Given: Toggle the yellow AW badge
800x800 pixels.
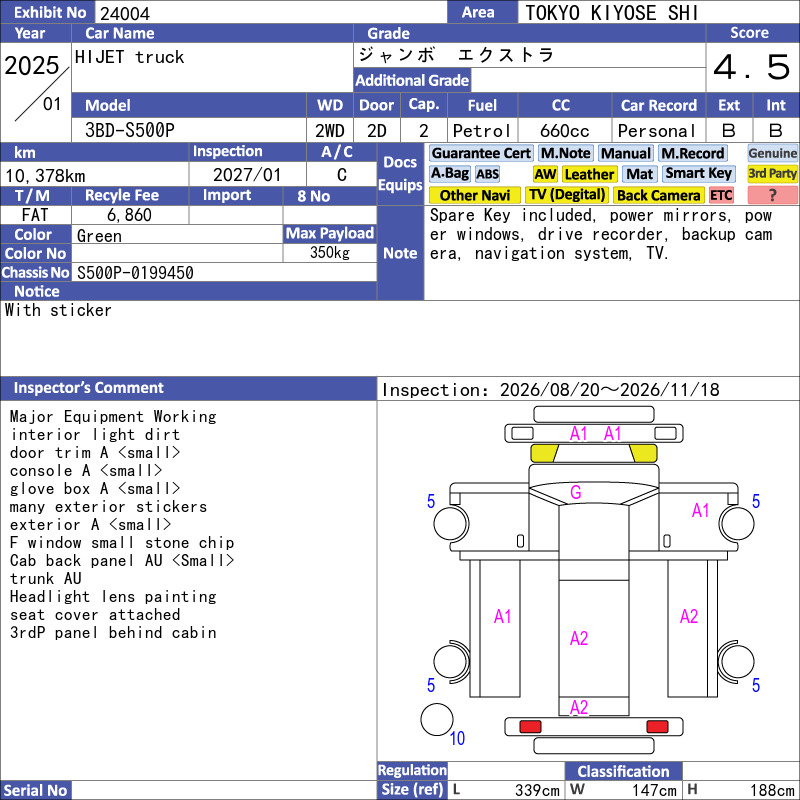Looking at the screenshot, I should tap(545, 174).
